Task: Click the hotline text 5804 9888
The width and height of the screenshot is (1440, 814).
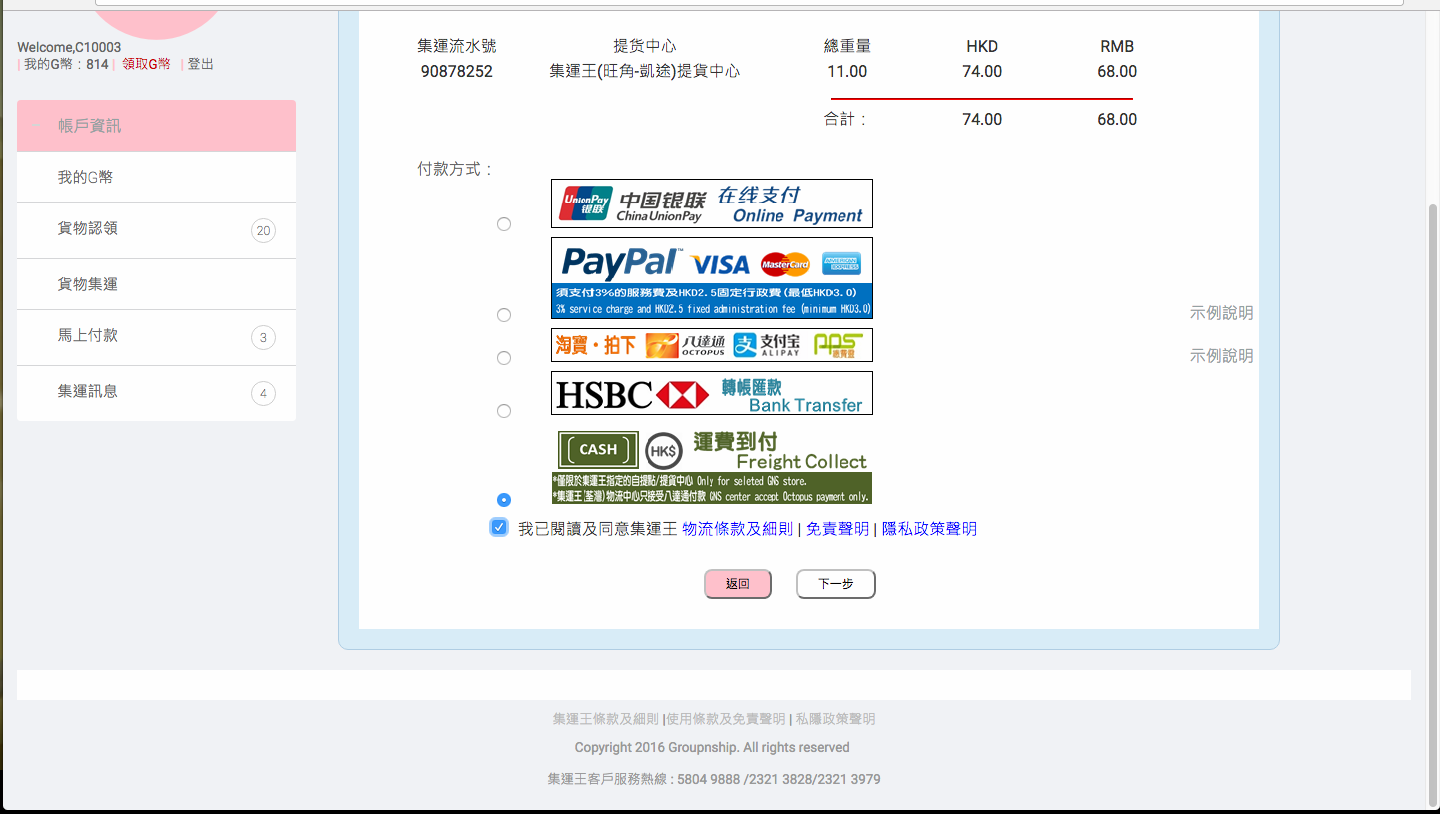Action: pyautogui.click(x=709, y=779)
